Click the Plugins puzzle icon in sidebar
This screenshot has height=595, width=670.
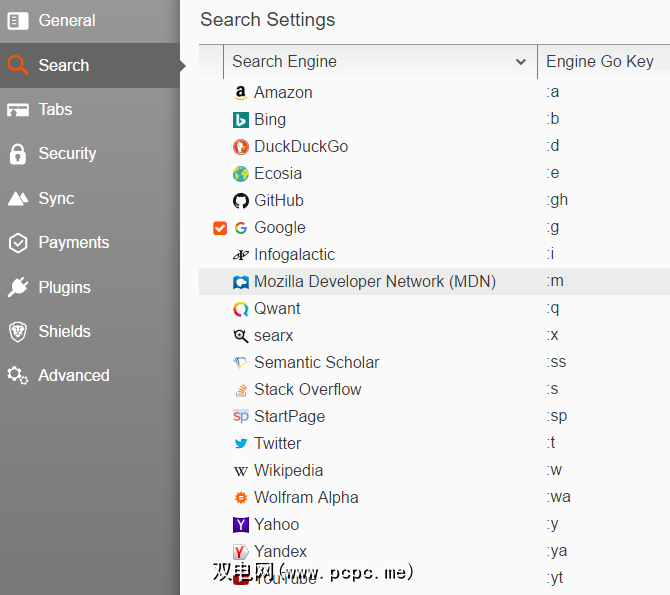pyautogui.click(x=17, y=288)
